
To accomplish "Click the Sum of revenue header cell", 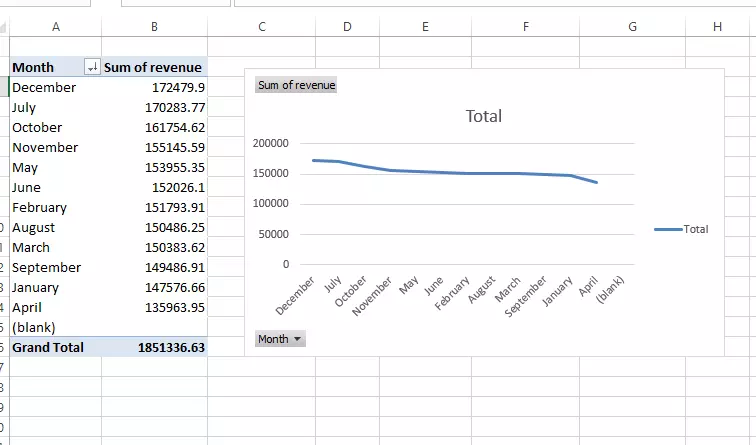I will [154, 67].
